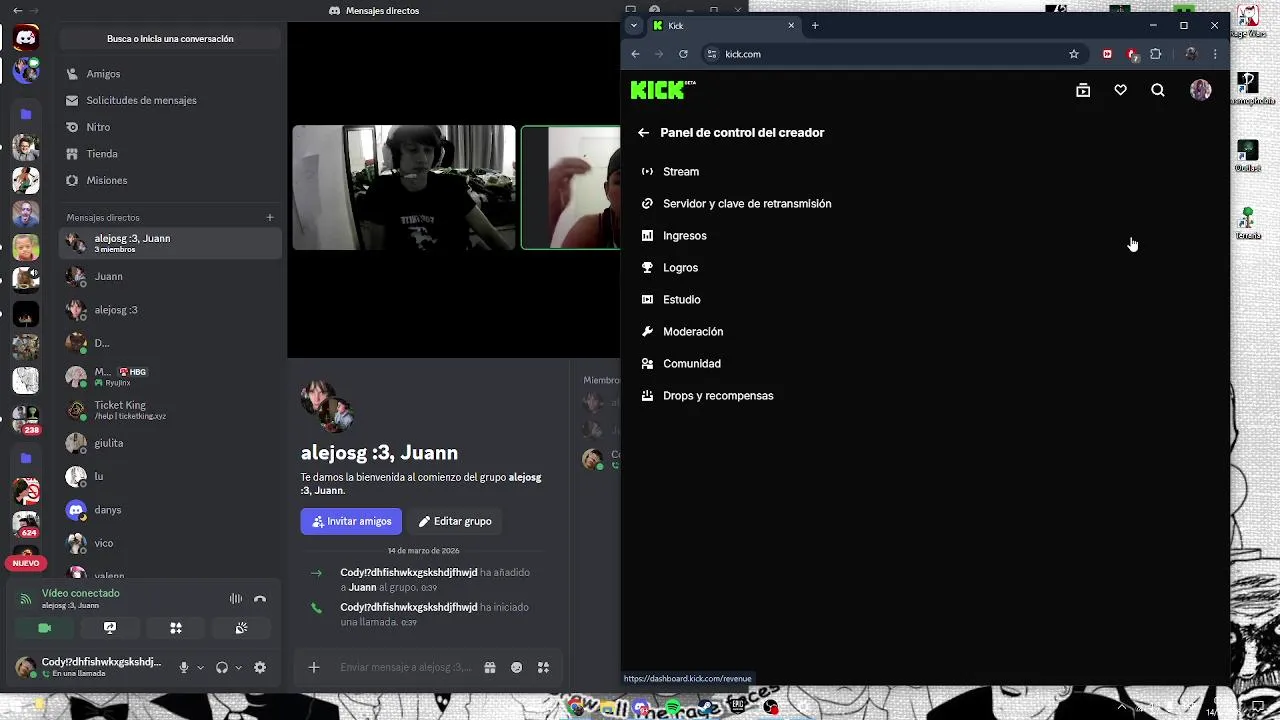Click NUEVO unread indicator
Screen dimensions: 1280x720
(x=26, y=563)
